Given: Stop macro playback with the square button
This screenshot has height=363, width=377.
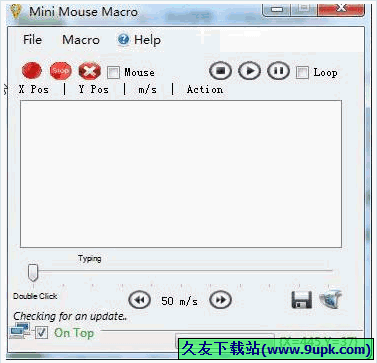Looking at the screenshot, I should pos(220,71).
